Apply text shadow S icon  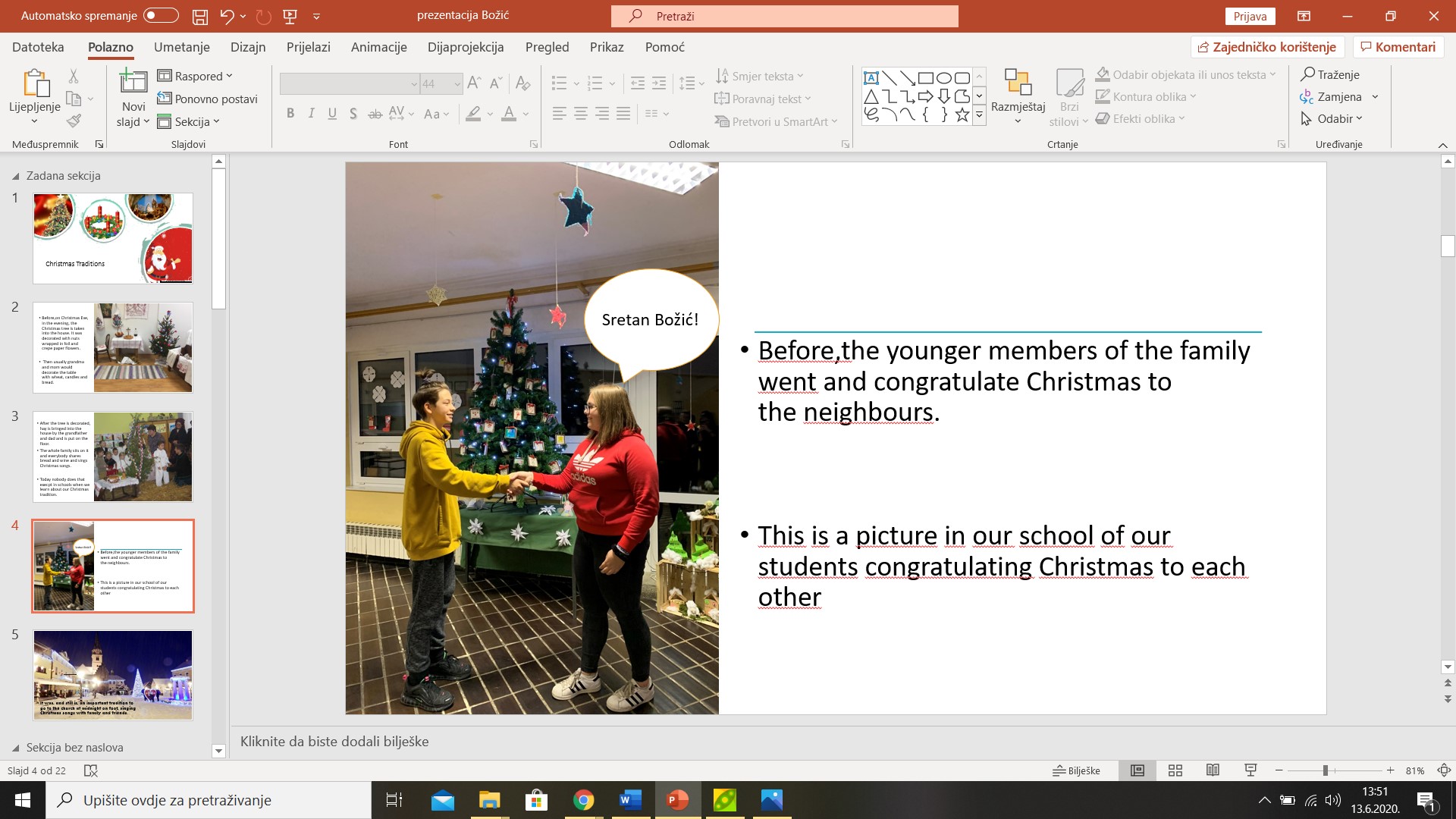click(x=353, y=114)
